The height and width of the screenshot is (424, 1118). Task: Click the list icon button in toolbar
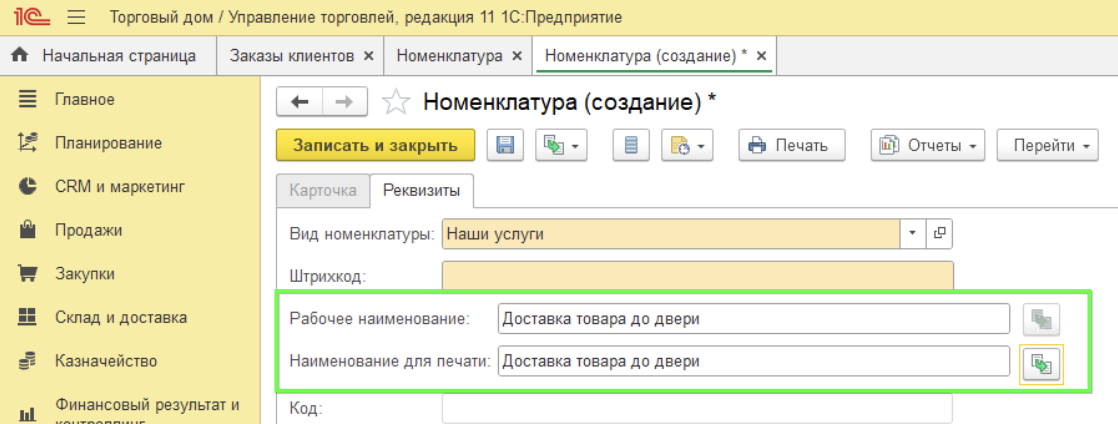(x=631, y=145)
